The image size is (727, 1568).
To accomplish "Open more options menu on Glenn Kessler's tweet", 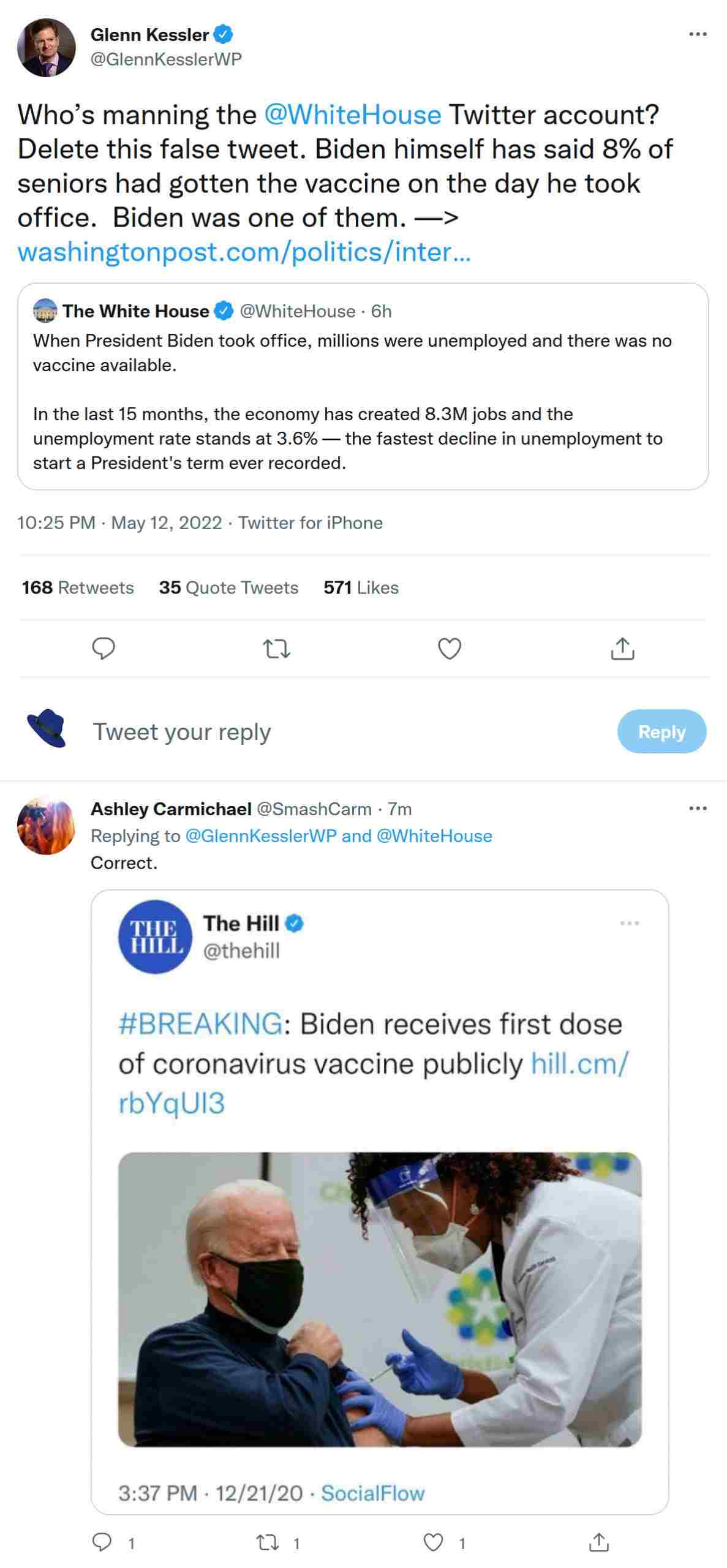I will (x=698, y=34).
